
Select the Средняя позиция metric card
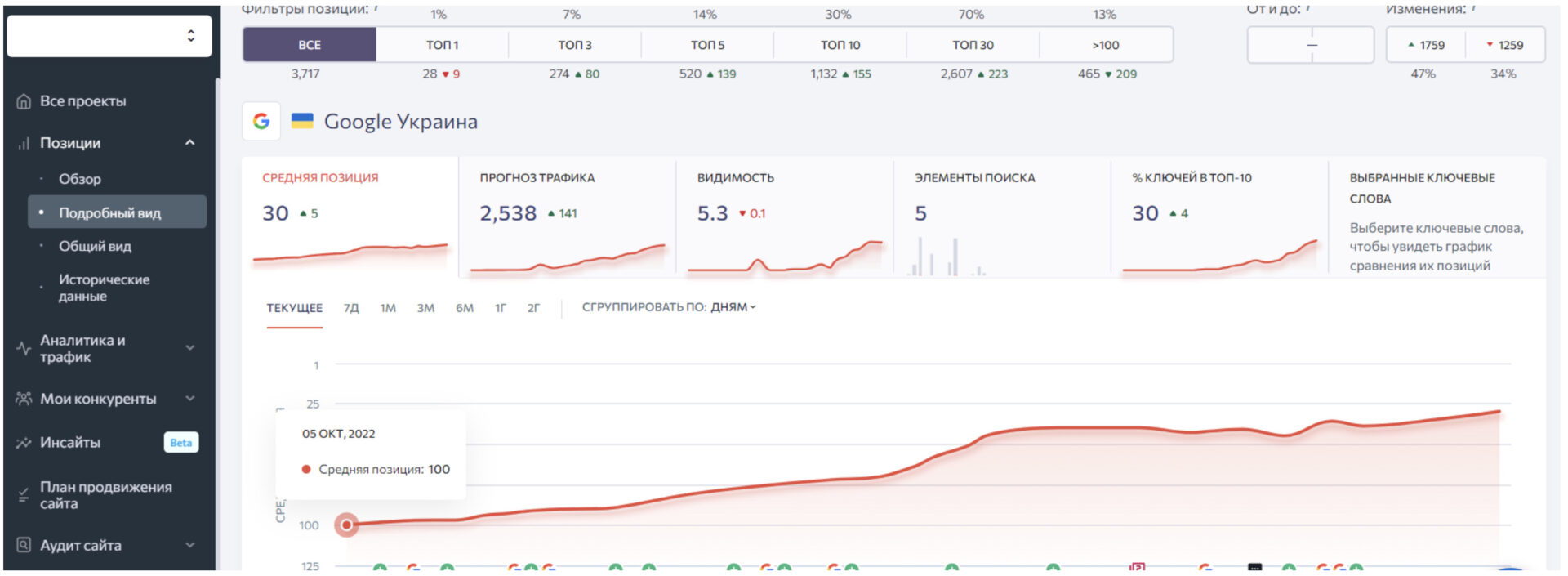[350, 217]
